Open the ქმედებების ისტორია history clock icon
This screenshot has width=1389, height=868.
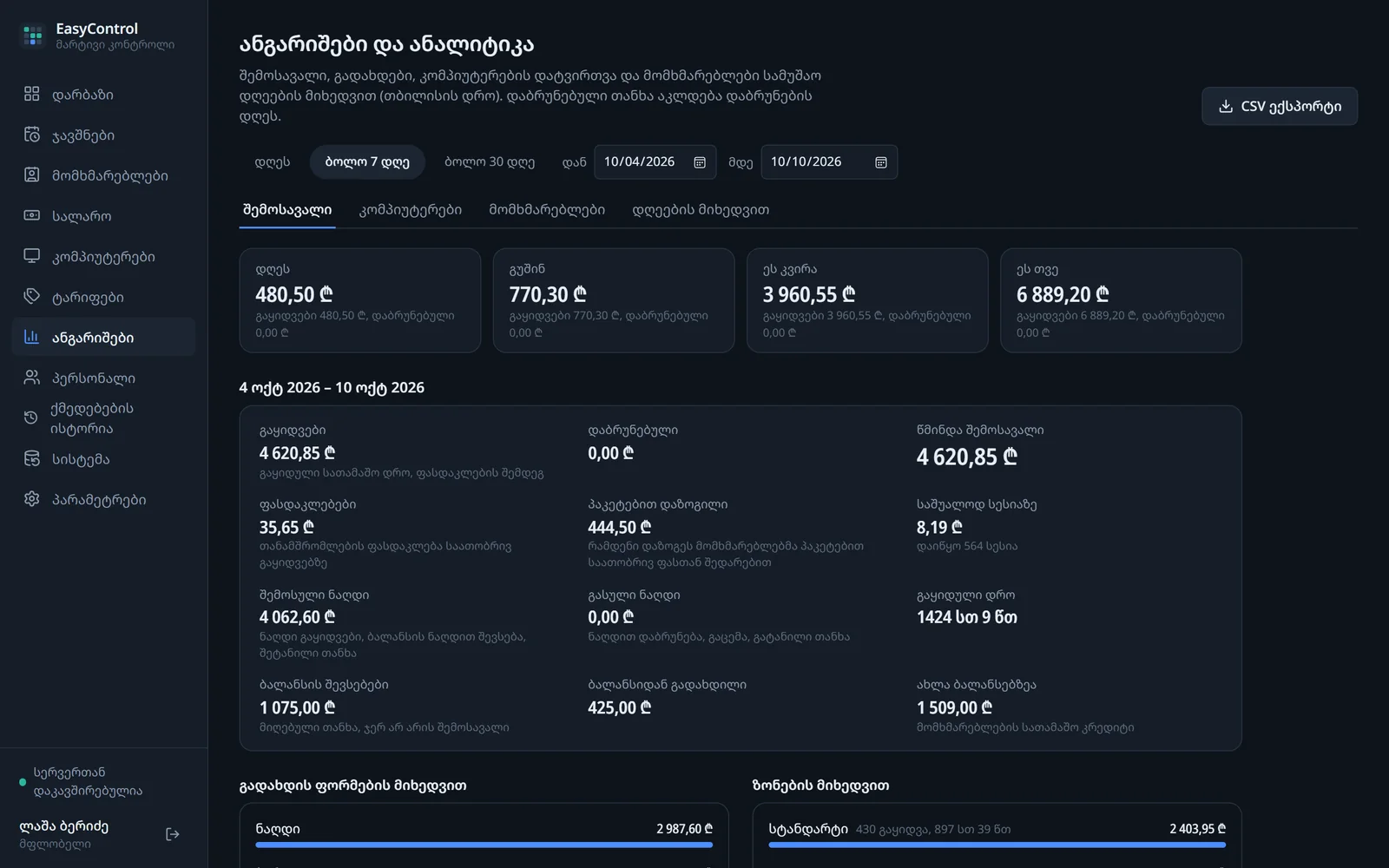click(31, 418)
